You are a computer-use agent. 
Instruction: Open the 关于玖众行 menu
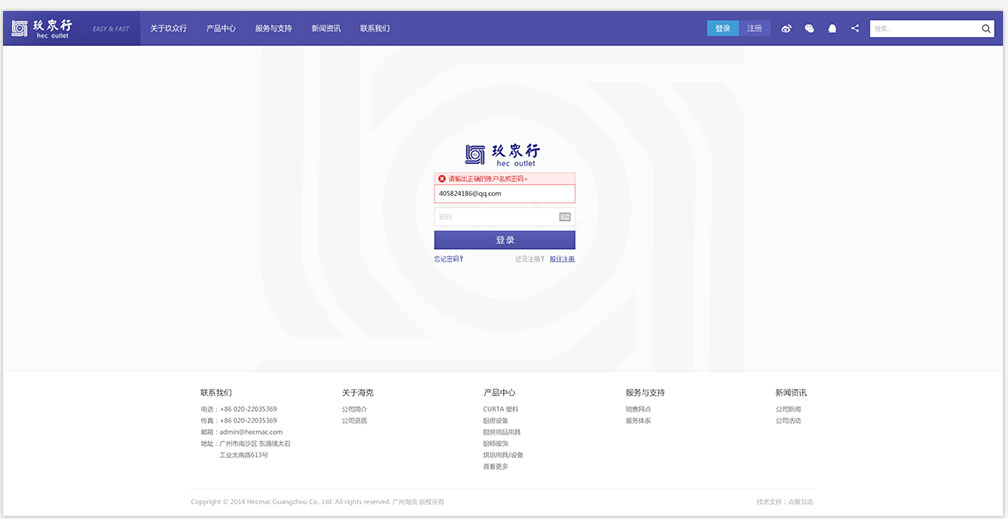point(168,28)
